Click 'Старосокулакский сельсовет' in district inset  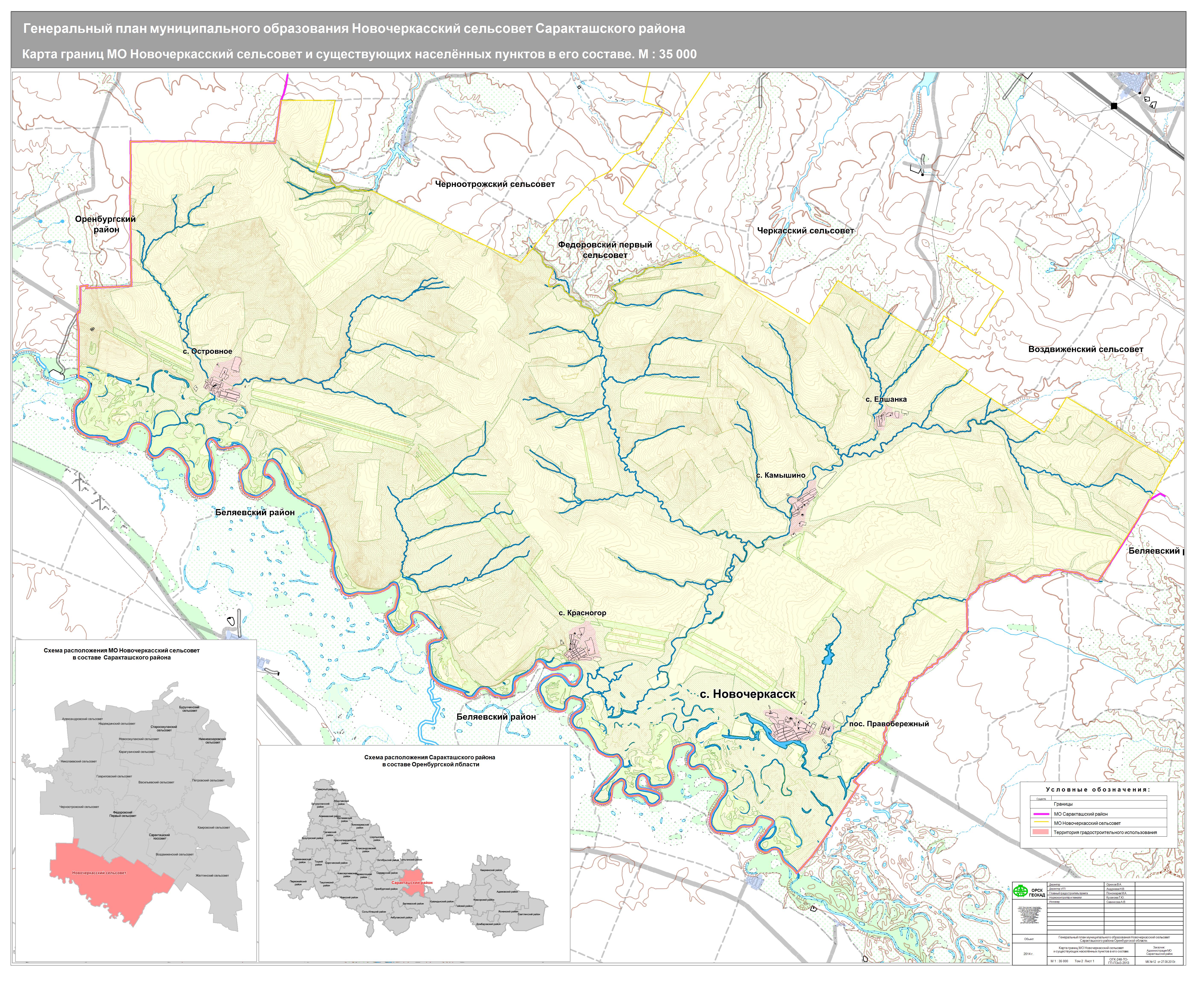coord(164,728)
